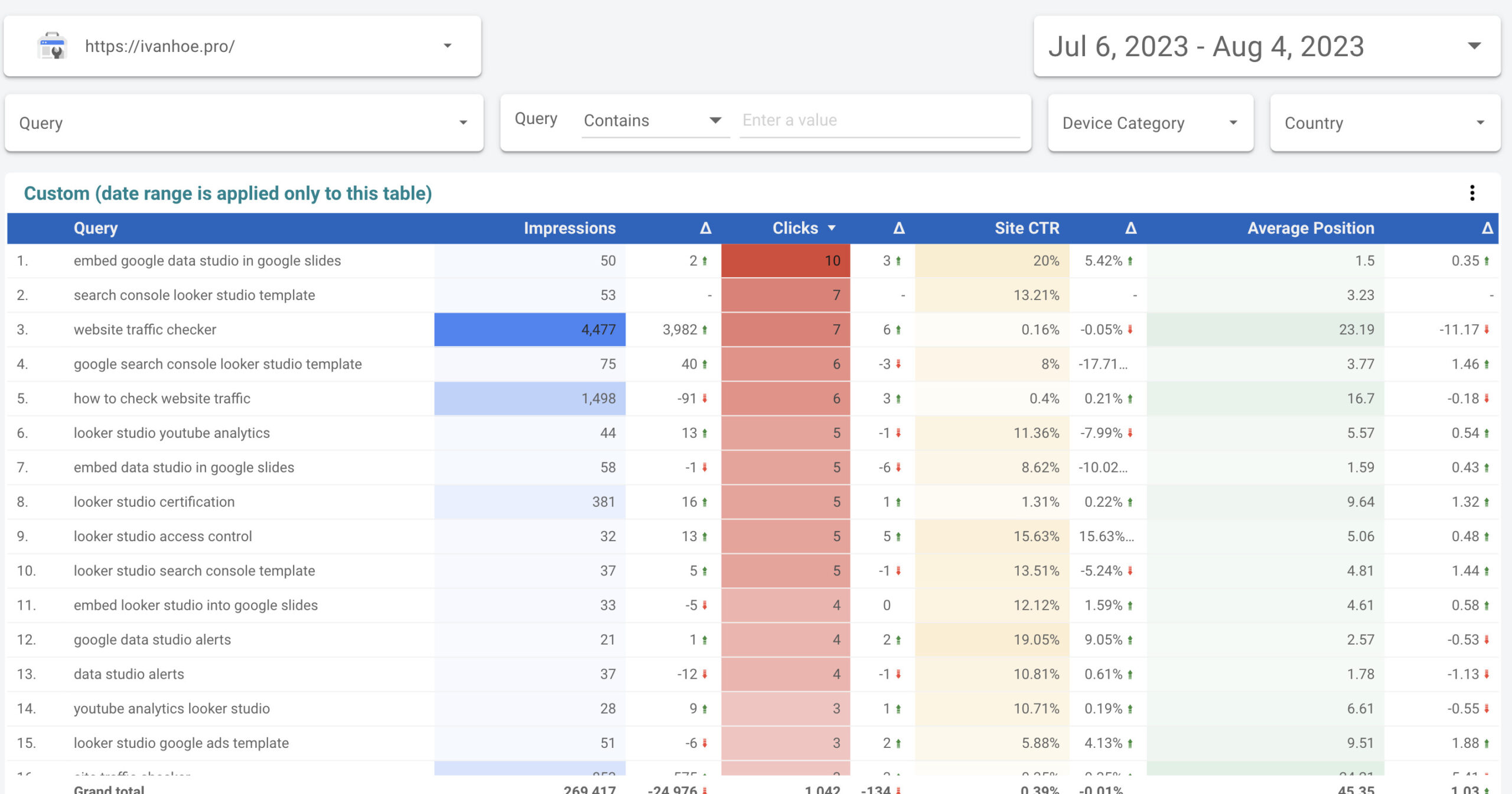Click the delta icon after Site CTR
This screenshot has width=1512, height=794.
pyautogui.click(x=1130, y=228)
